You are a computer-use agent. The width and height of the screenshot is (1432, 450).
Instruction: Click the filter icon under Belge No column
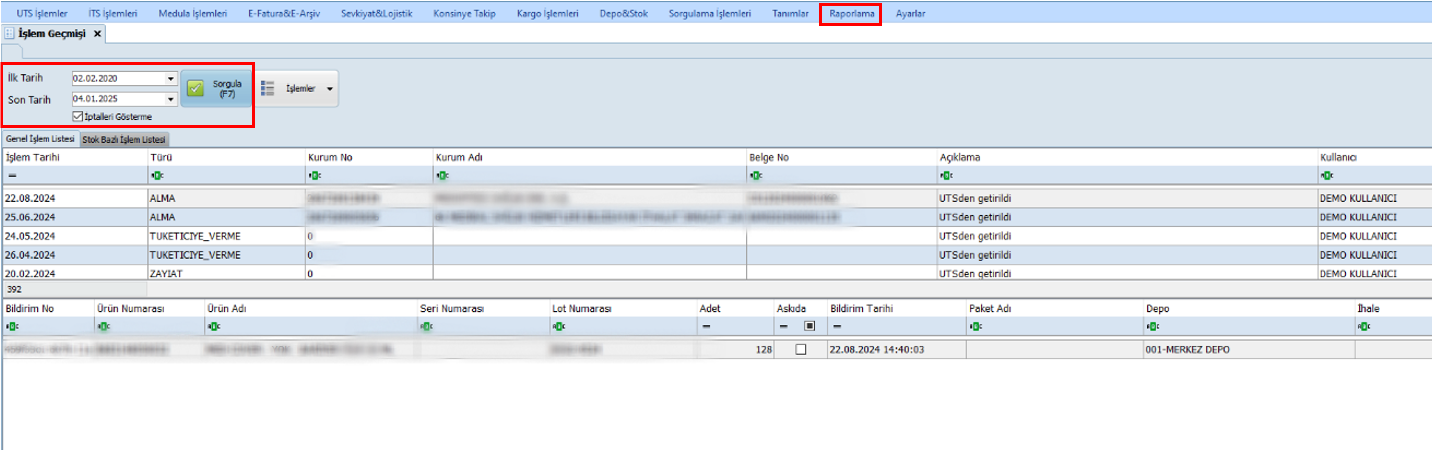click(755, 175)
